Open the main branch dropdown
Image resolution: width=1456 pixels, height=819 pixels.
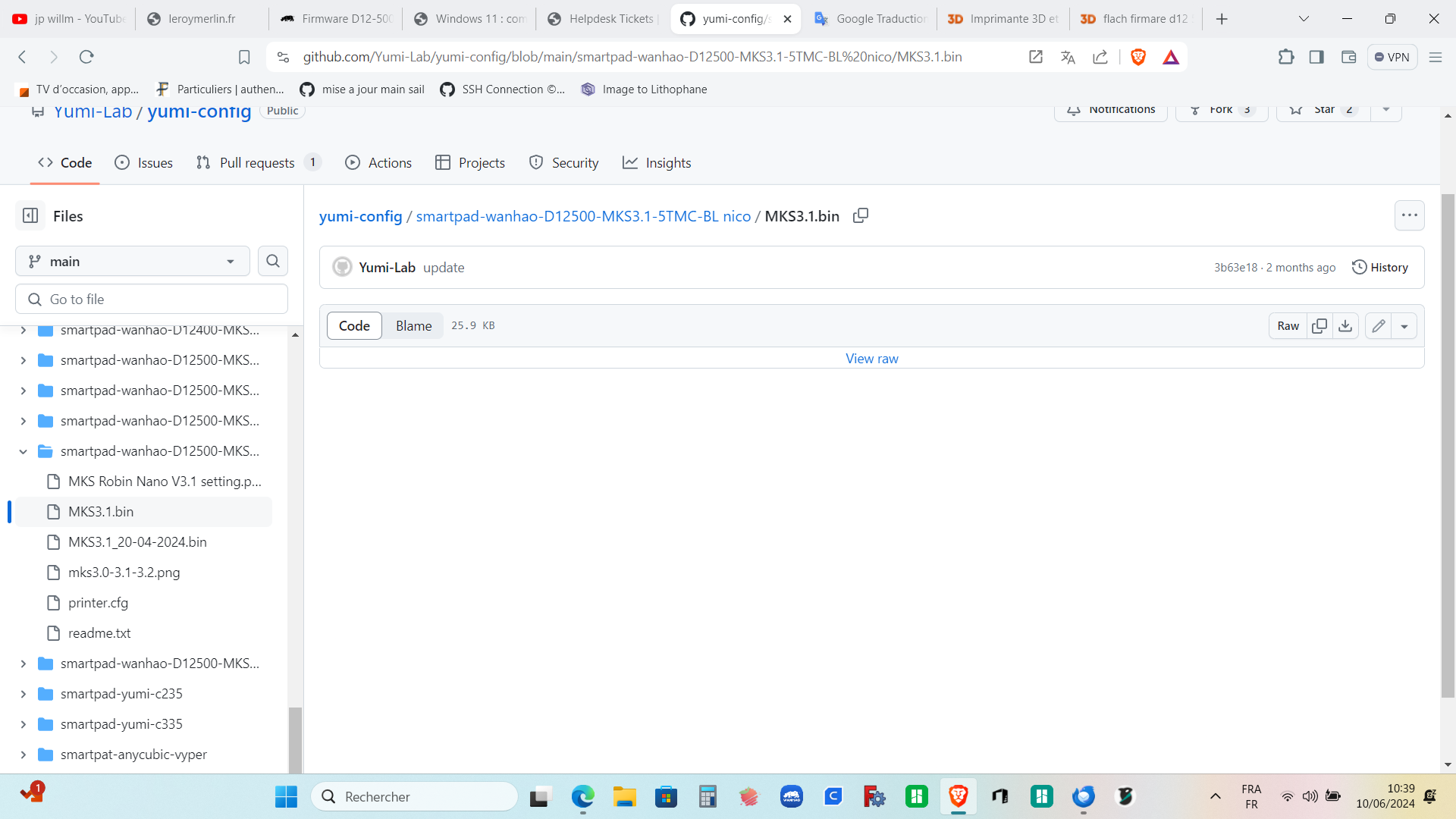[x=133, y=262]
